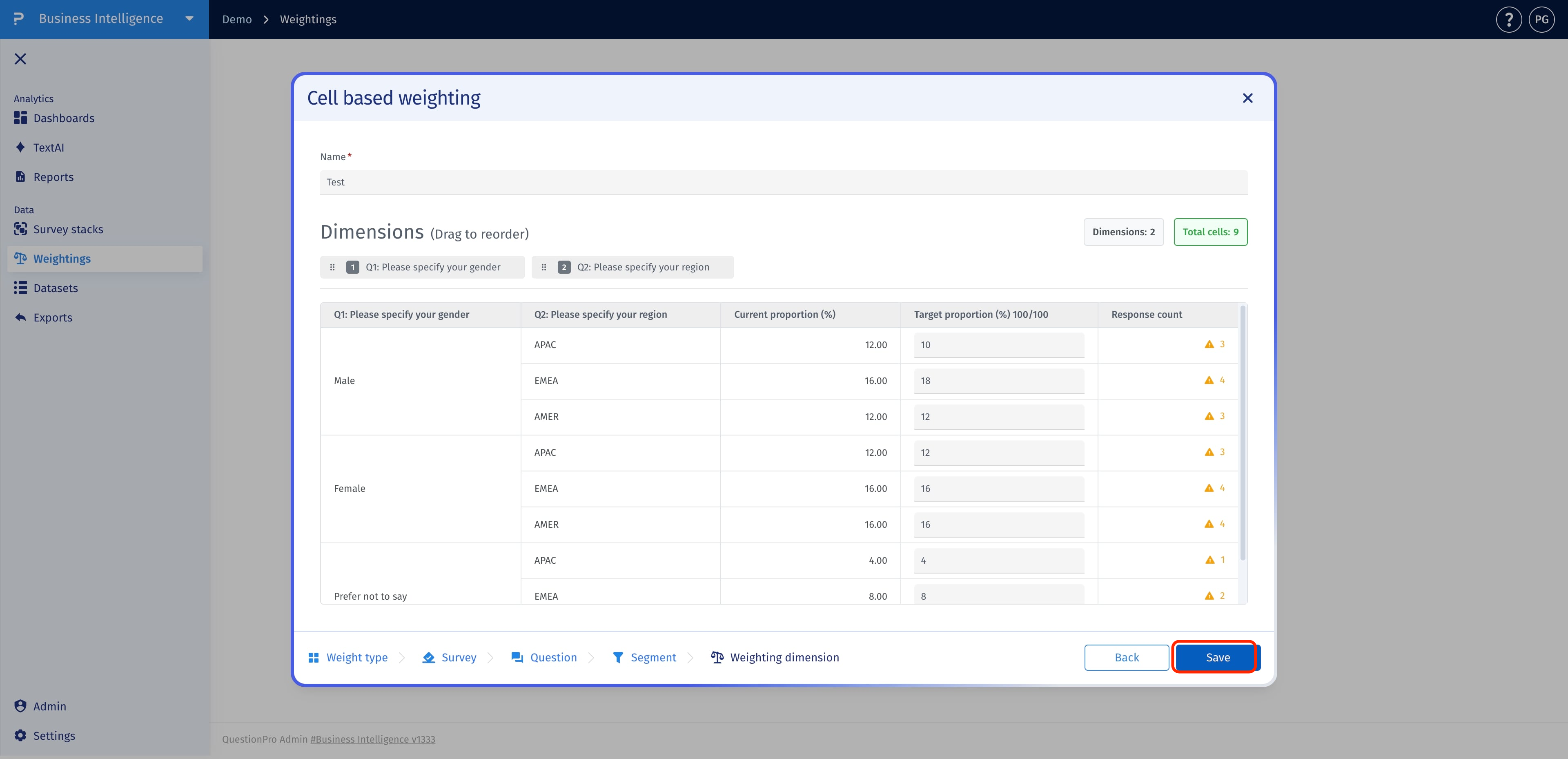Click the Name input field
The width and height of the screenshot is (1568, 759).
pyautogui.click(x=784, y=182)
